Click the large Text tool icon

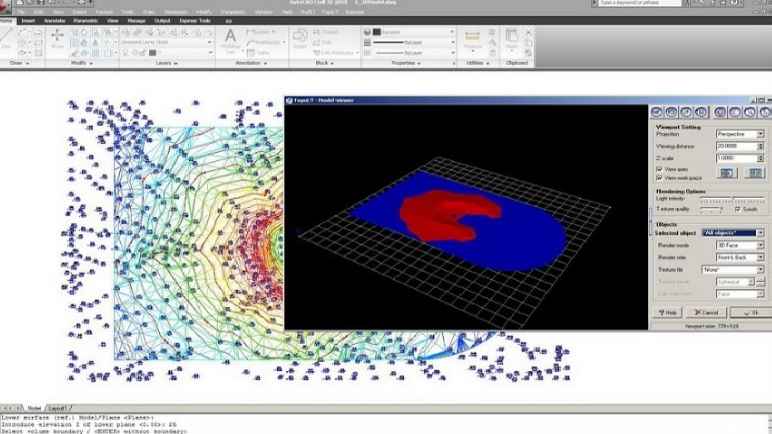[231, 39]
